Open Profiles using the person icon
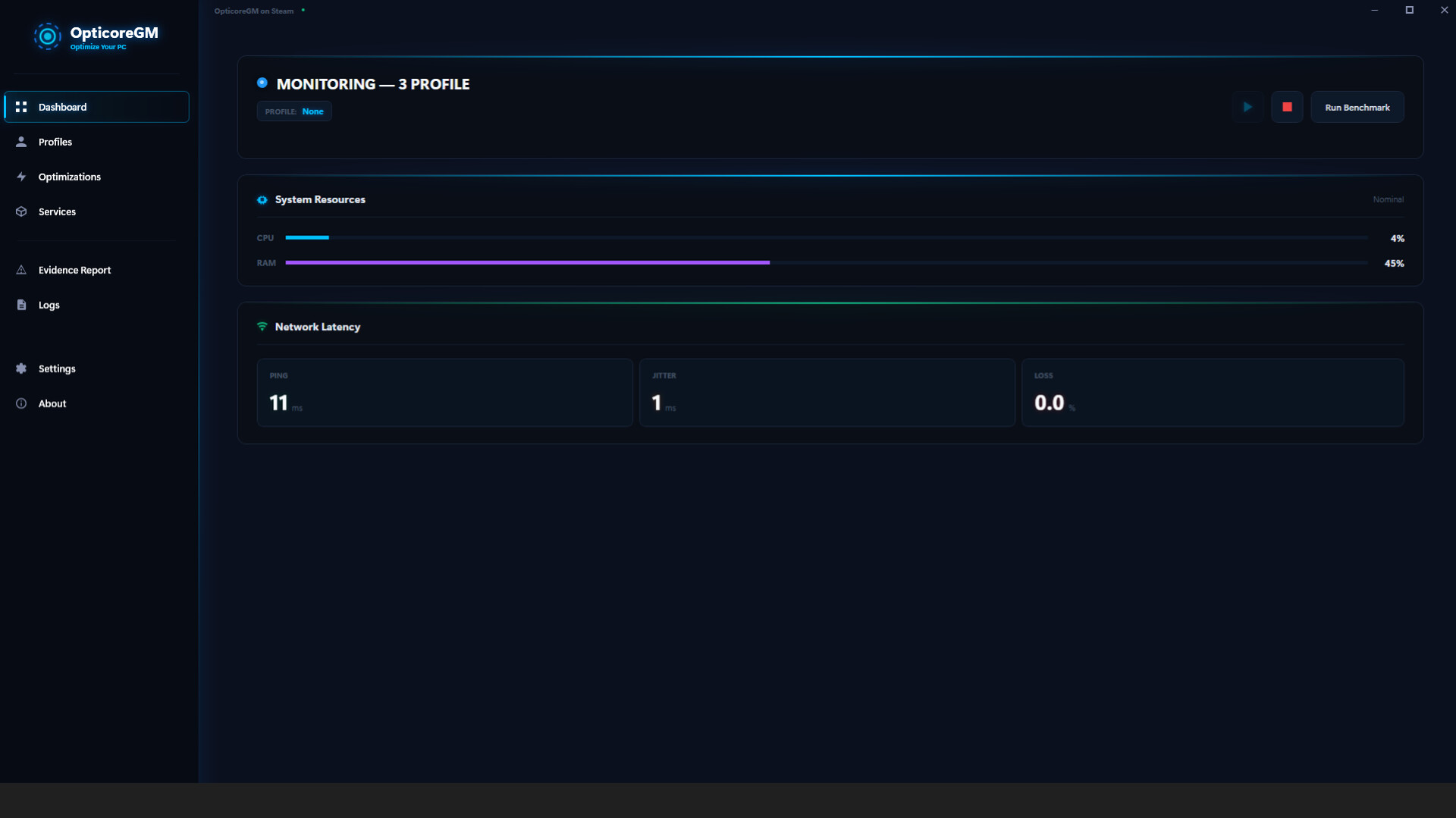Viewport: 1456px width, 818px height. point(20,141)
